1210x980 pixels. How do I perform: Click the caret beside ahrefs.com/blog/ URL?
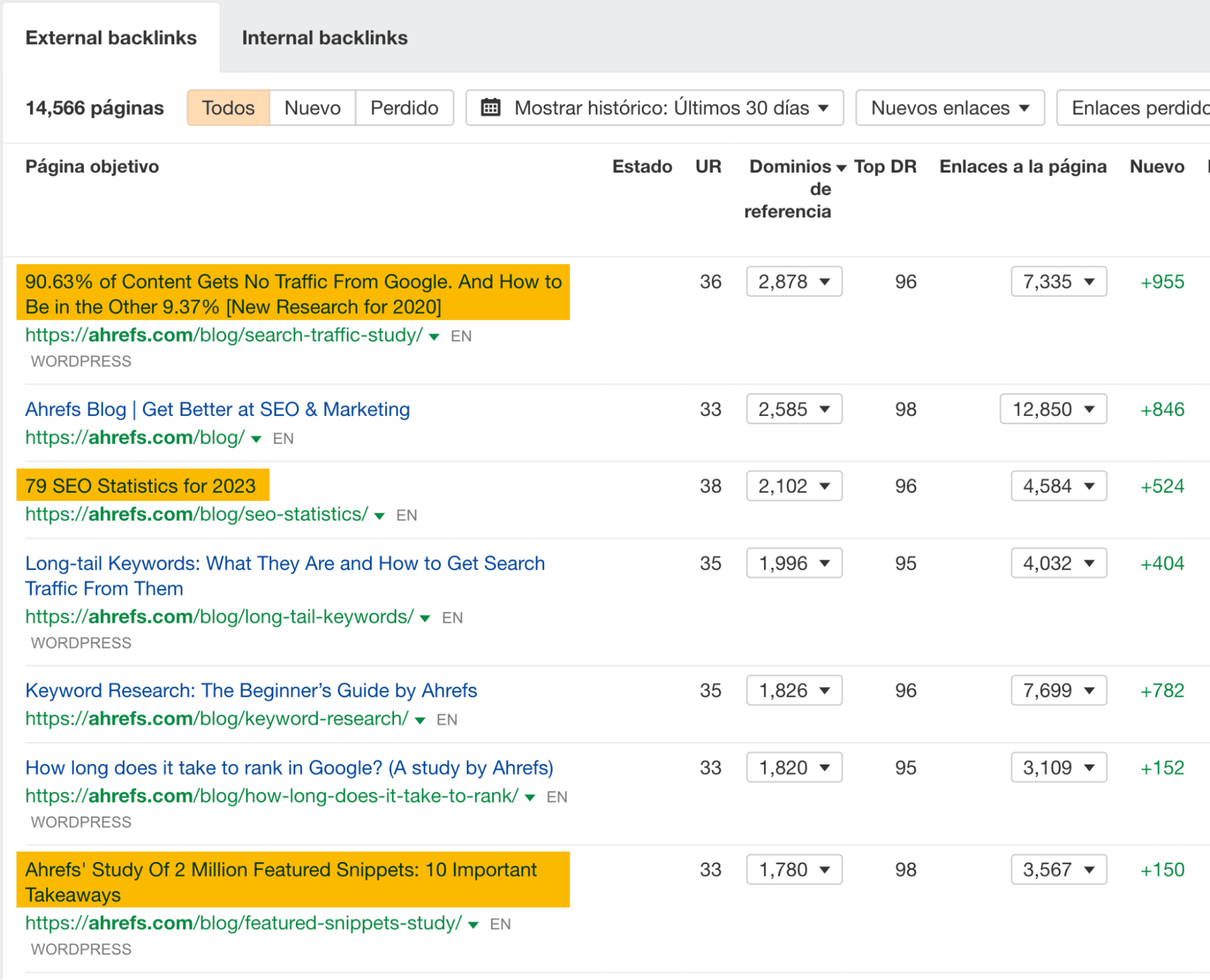[257, 439]
